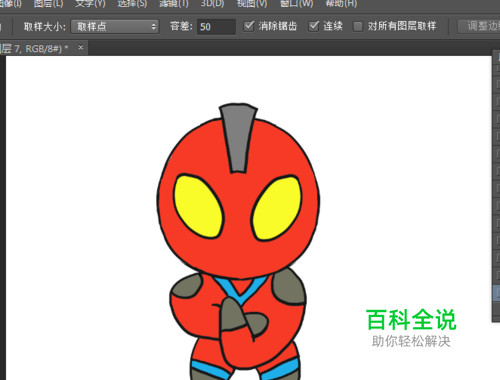Open the 选择(S) menu
Image resolution: width=500 pixels, height=380 pixels.
(132, 3)
